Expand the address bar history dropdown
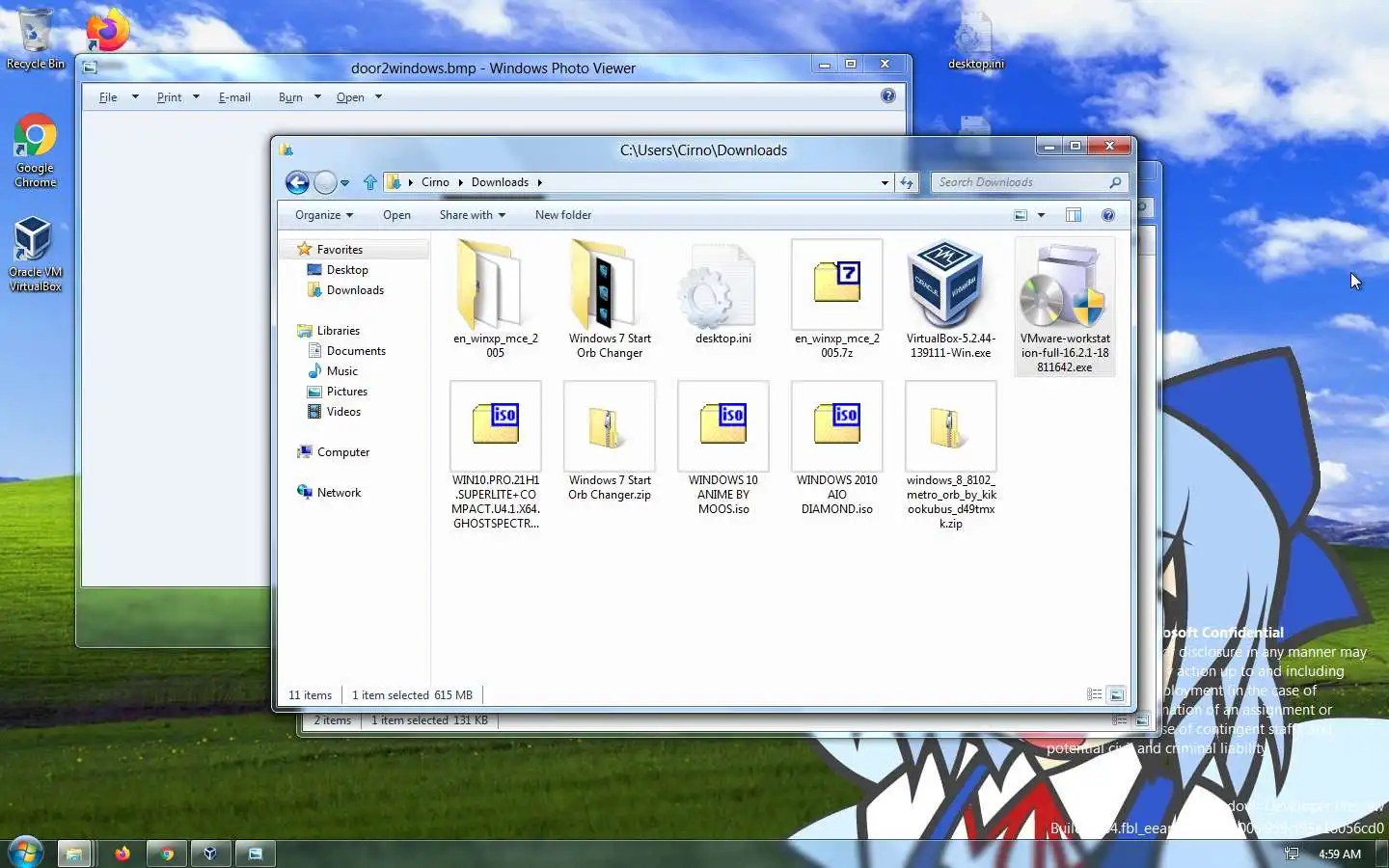This screenshot has width=1389, height=868. click(885, 182)
